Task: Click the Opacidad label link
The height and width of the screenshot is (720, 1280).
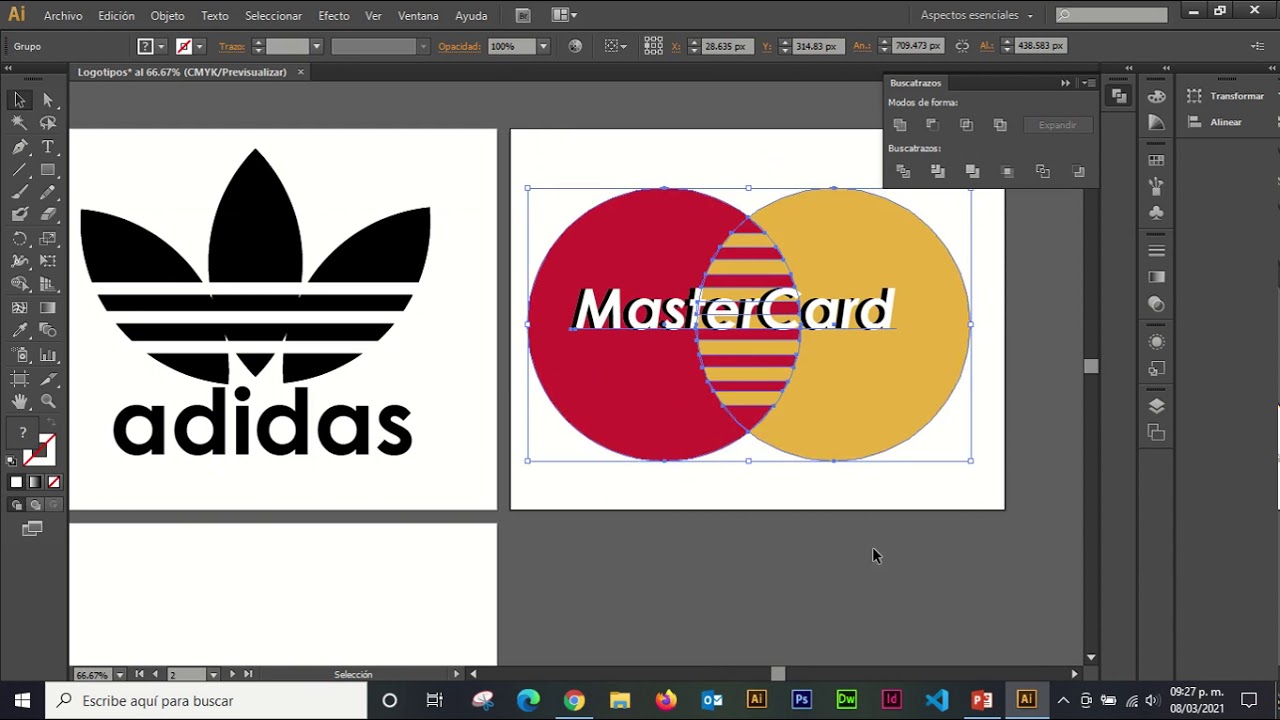Action: pos(459,46)
